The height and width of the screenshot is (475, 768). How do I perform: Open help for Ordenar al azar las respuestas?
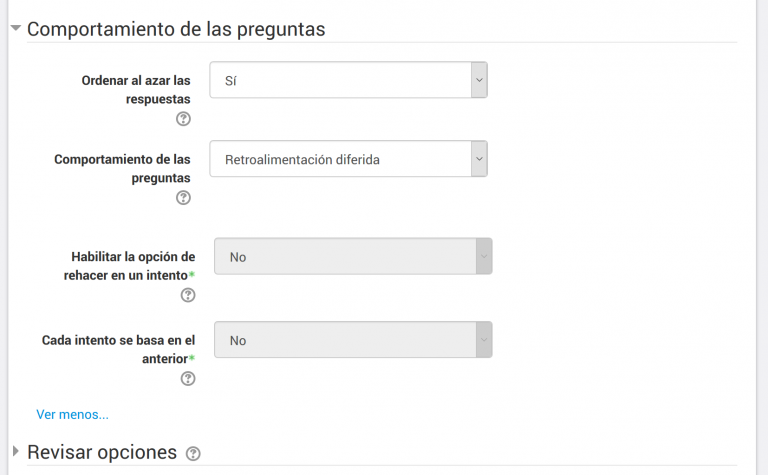point(183,119)
